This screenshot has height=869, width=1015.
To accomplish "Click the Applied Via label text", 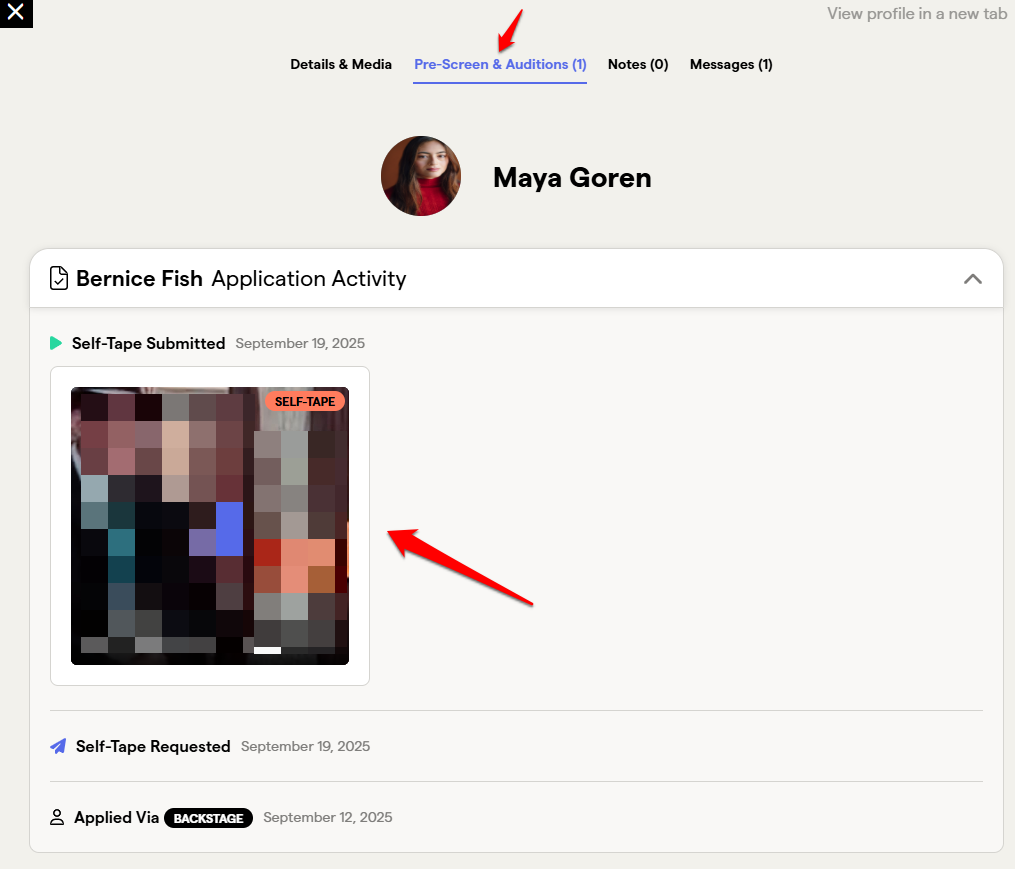I will click(117, 817).
